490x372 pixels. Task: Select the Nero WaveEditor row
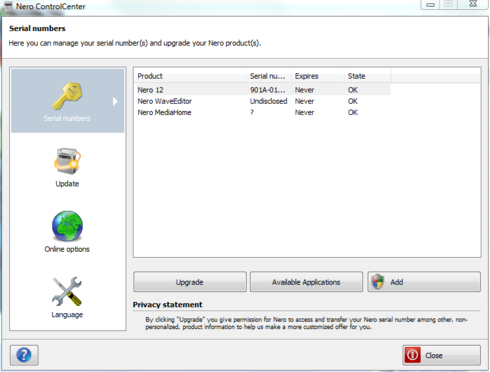tap(263, 101)
